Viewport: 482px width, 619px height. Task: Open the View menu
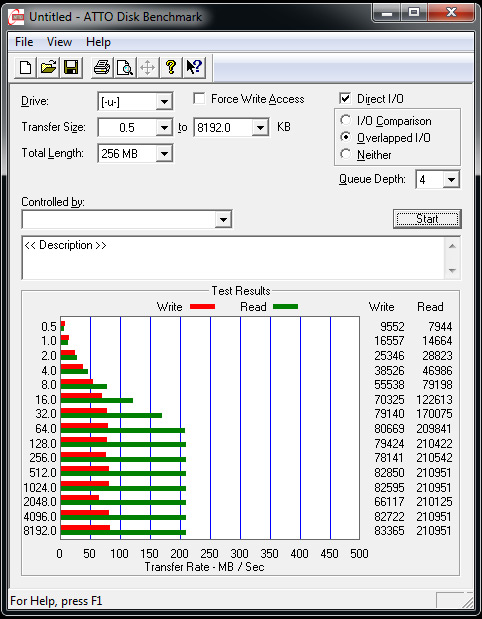click(x=59, y=42)
